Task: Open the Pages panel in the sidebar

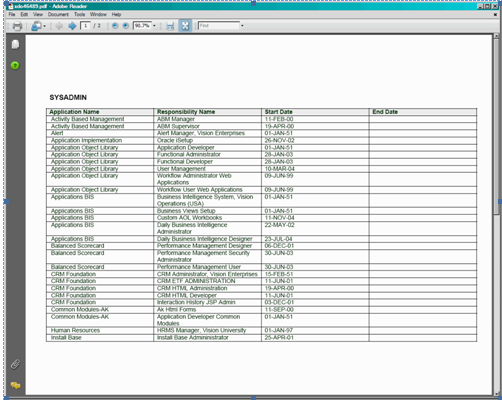Action: [15, 44]
